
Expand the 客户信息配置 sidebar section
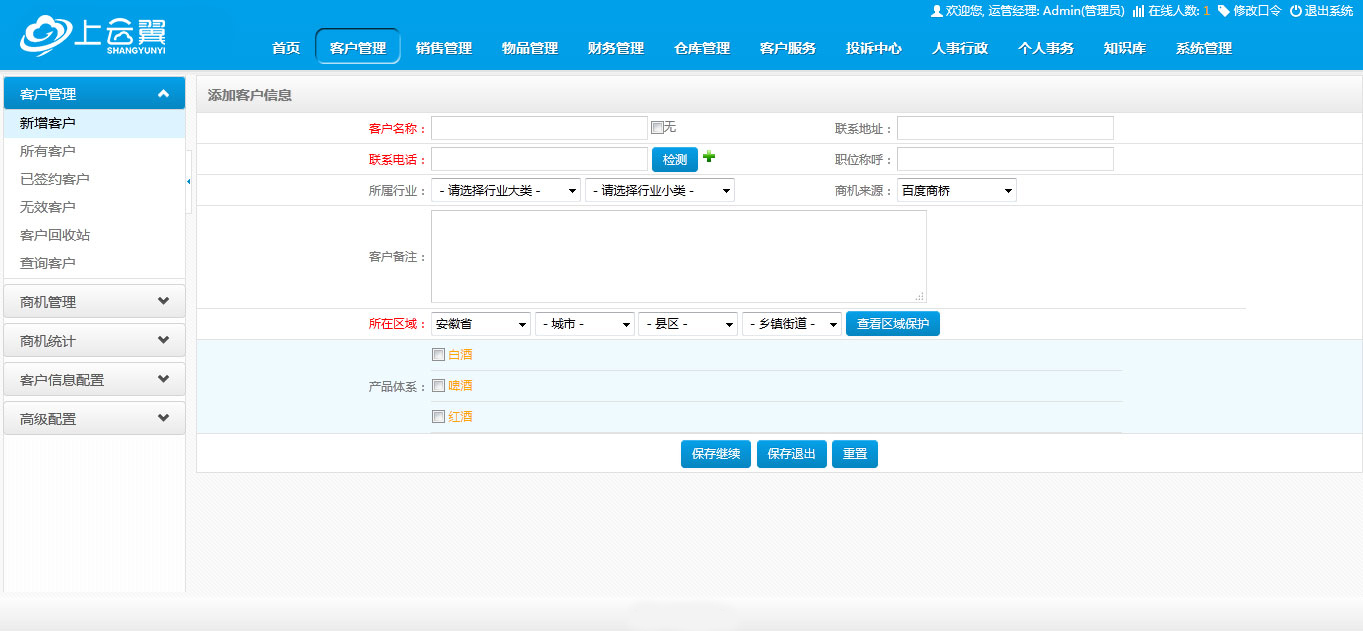[95, 380]
